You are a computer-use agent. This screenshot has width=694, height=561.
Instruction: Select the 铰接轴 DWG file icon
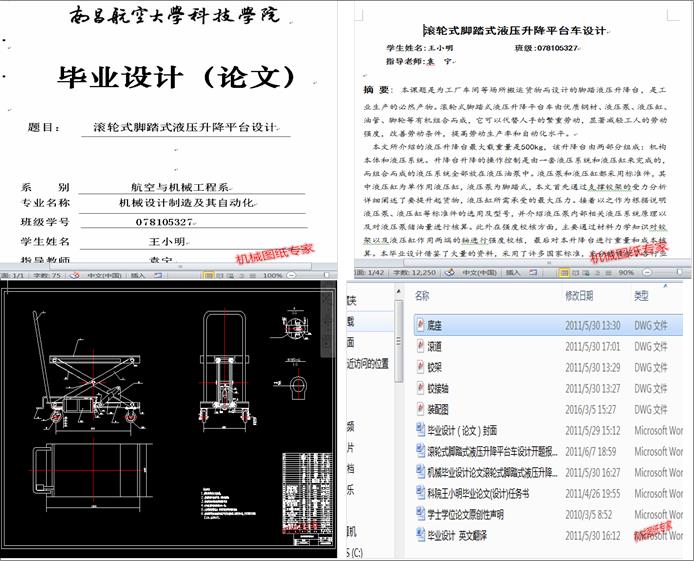pos(420,388)
